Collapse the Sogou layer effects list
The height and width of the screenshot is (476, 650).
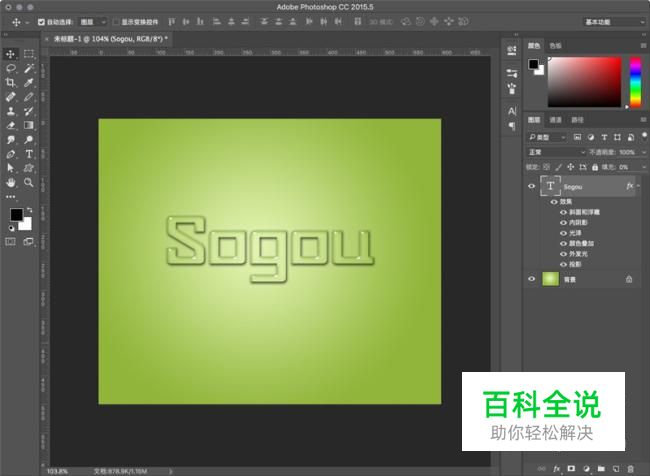pos(638,186)
